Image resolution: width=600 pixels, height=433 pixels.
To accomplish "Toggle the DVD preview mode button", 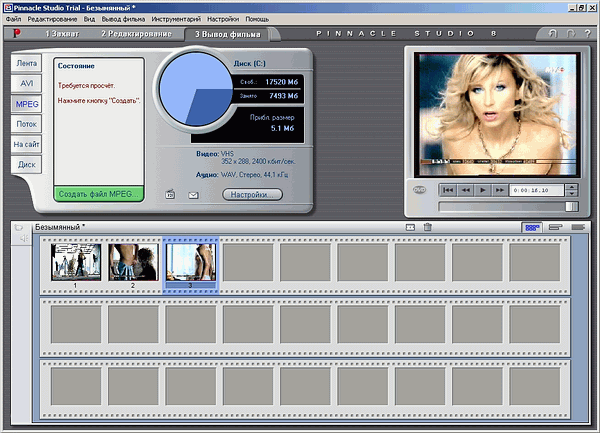I will [x=419, y=190].
